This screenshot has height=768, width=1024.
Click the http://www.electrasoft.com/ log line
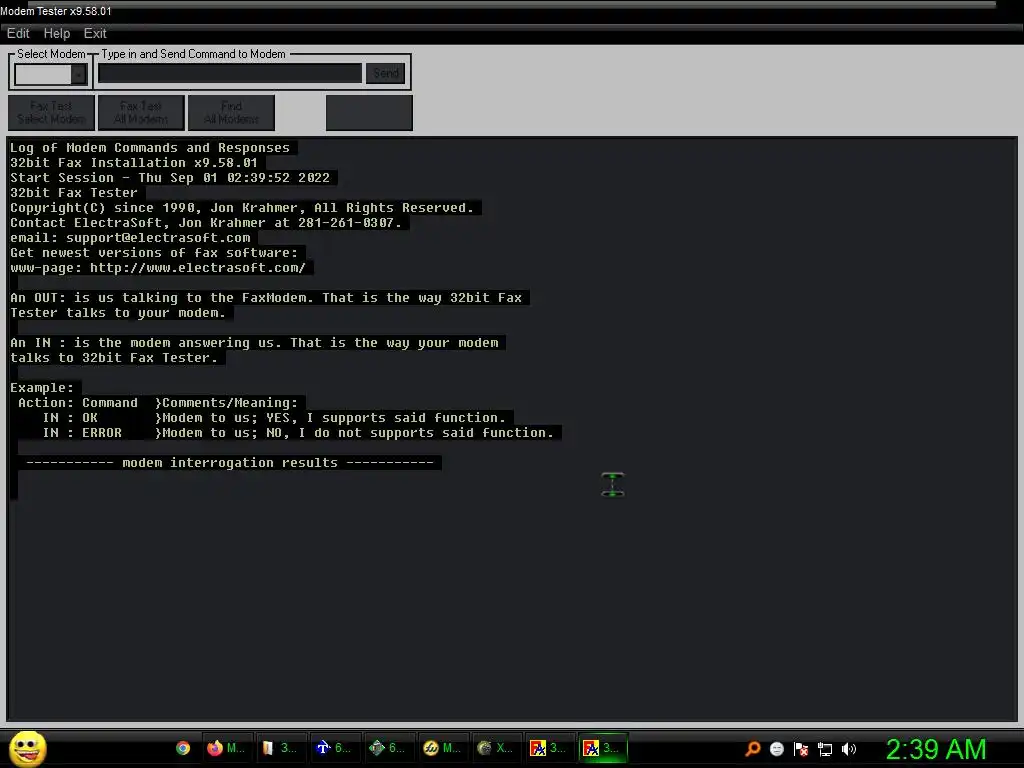coord(158,268)
